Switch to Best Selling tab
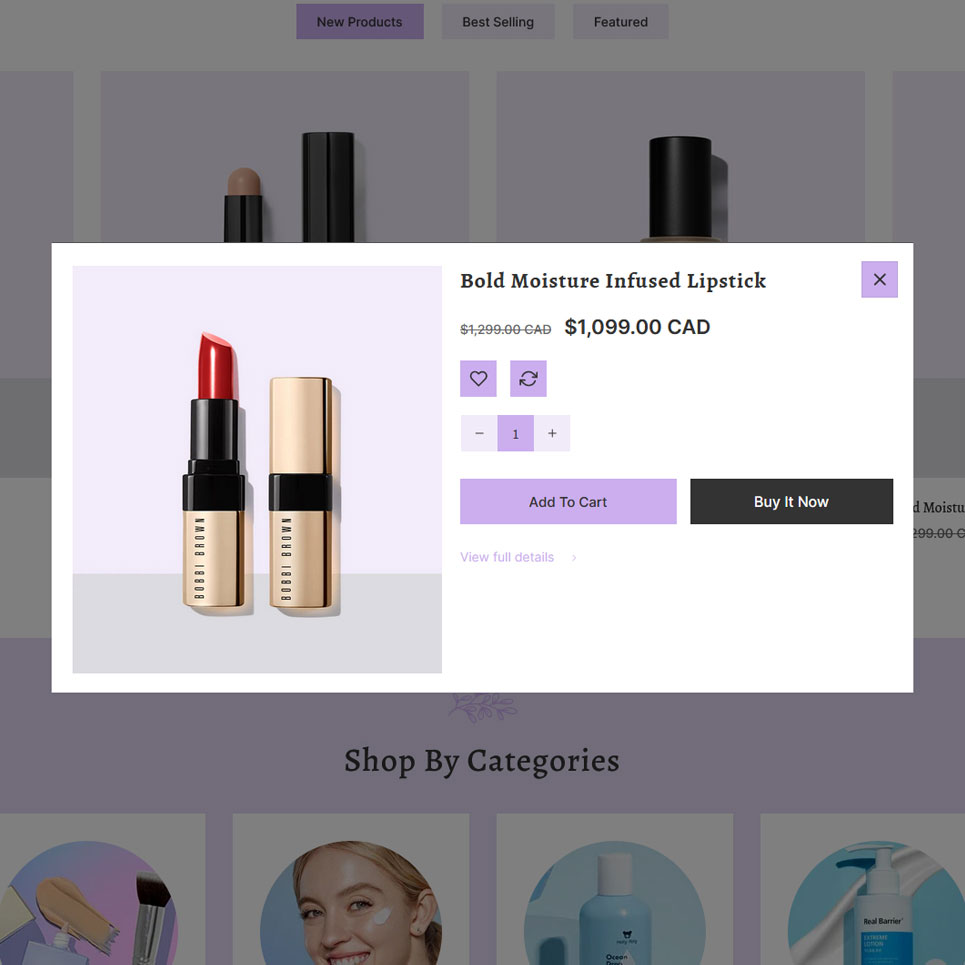The width and height of the screenshot is (965, 965). click(498, 22)
